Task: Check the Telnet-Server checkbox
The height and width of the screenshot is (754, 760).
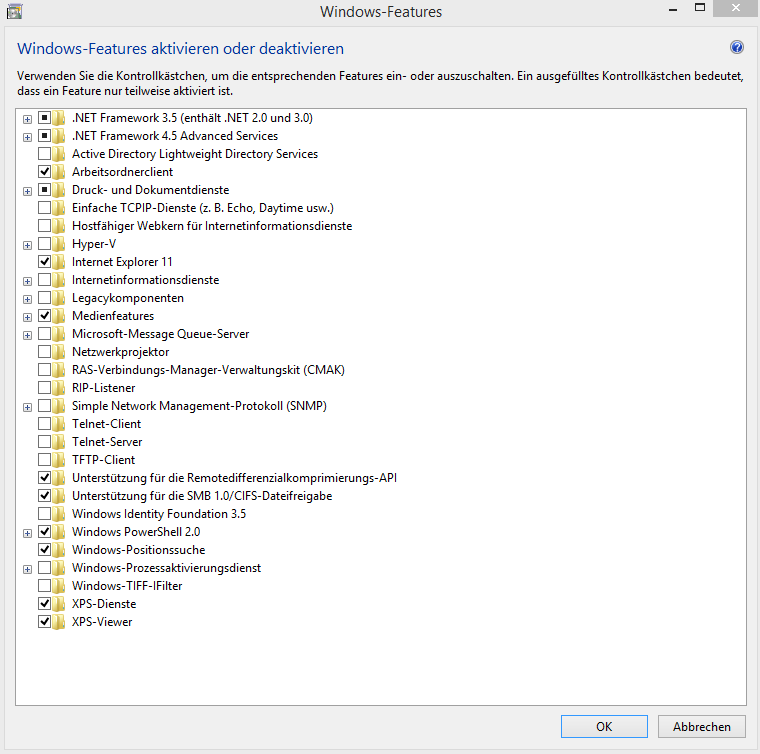Action: pos(44,441)
